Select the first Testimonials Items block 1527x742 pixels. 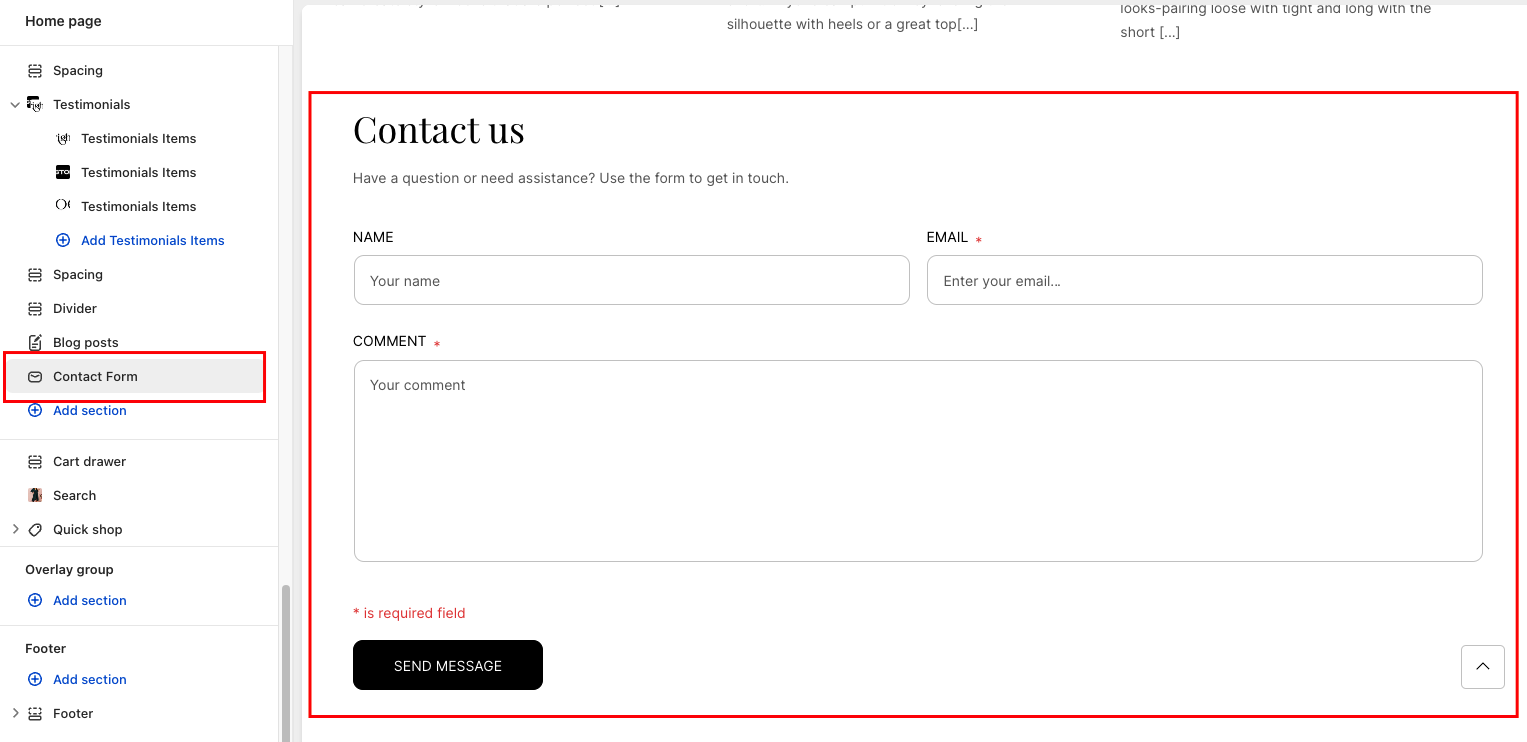pyautogui.click(x=138, y=139)
